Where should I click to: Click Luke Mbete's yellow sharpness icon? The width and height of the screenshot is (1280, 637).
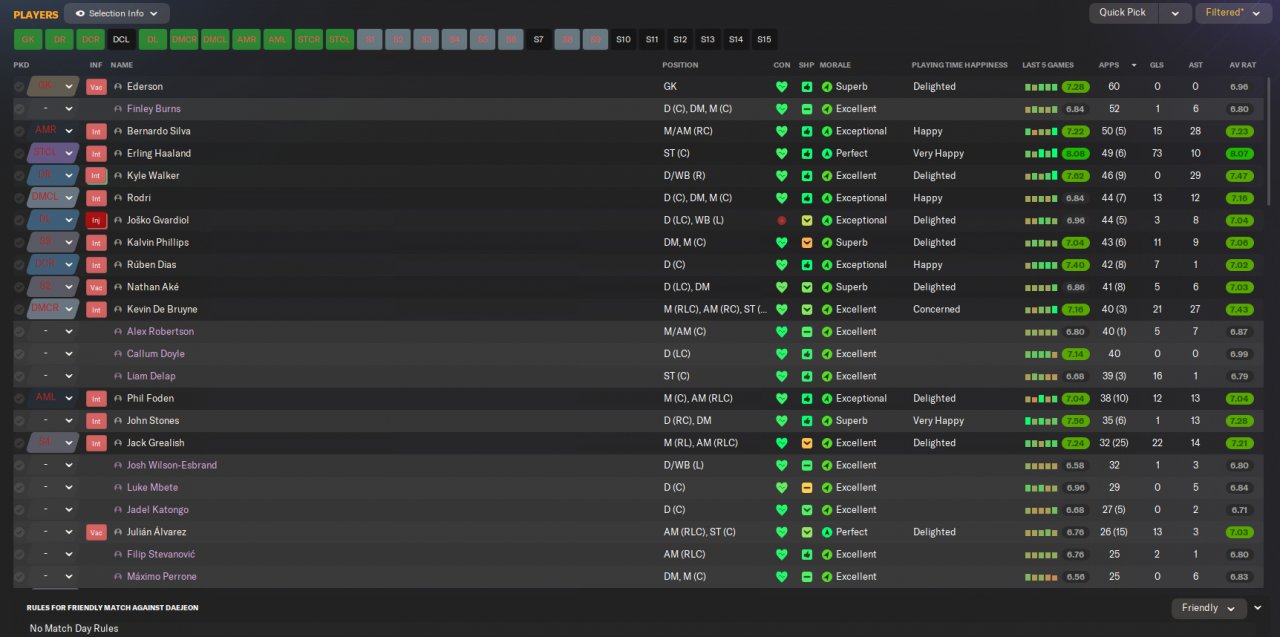tap(807, 488)
